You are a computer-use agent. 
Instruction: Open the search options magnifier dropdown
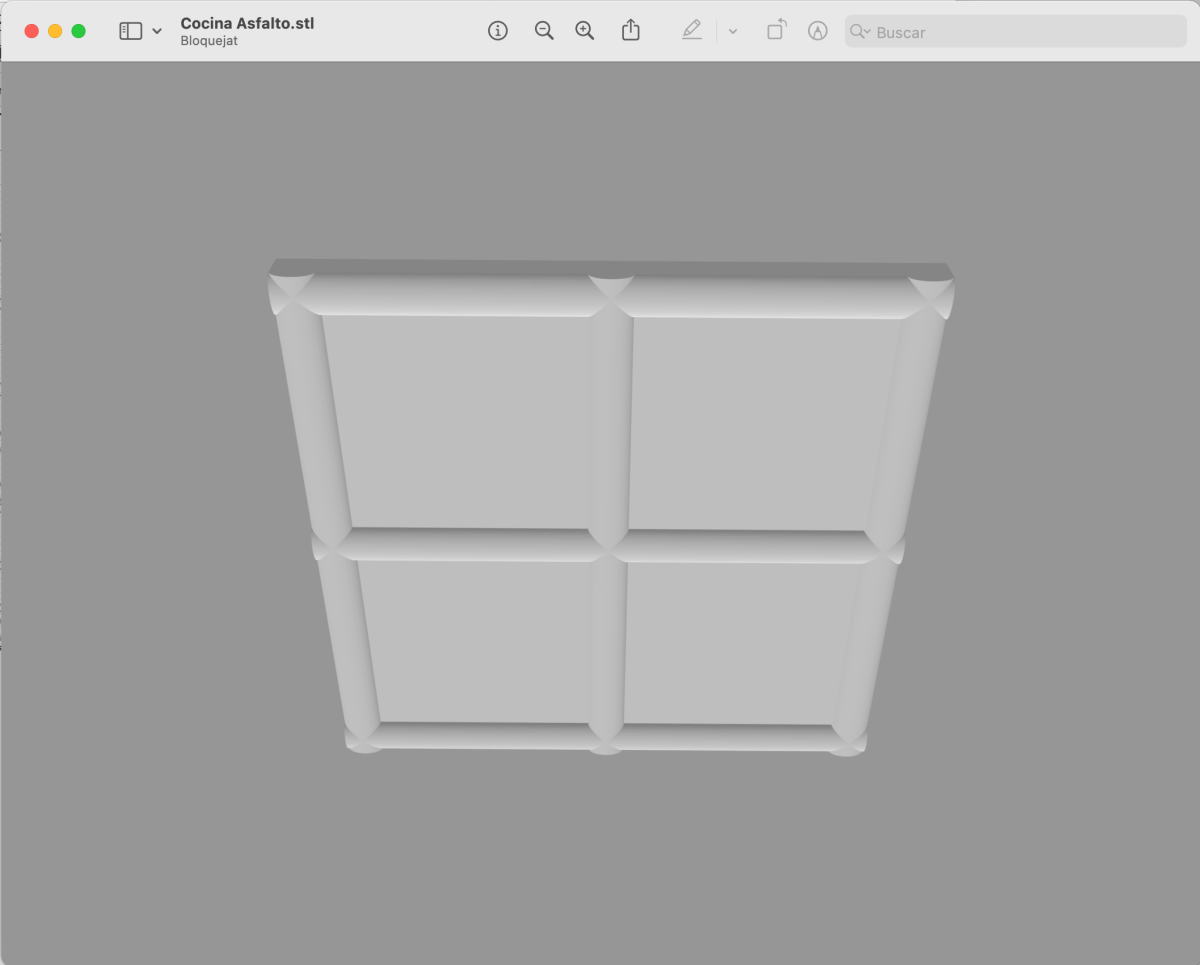click(x=859, y=32)
